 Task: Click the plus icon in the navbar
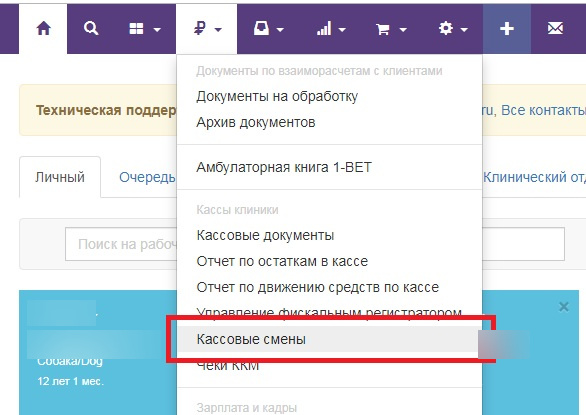[x=507, y=28]
